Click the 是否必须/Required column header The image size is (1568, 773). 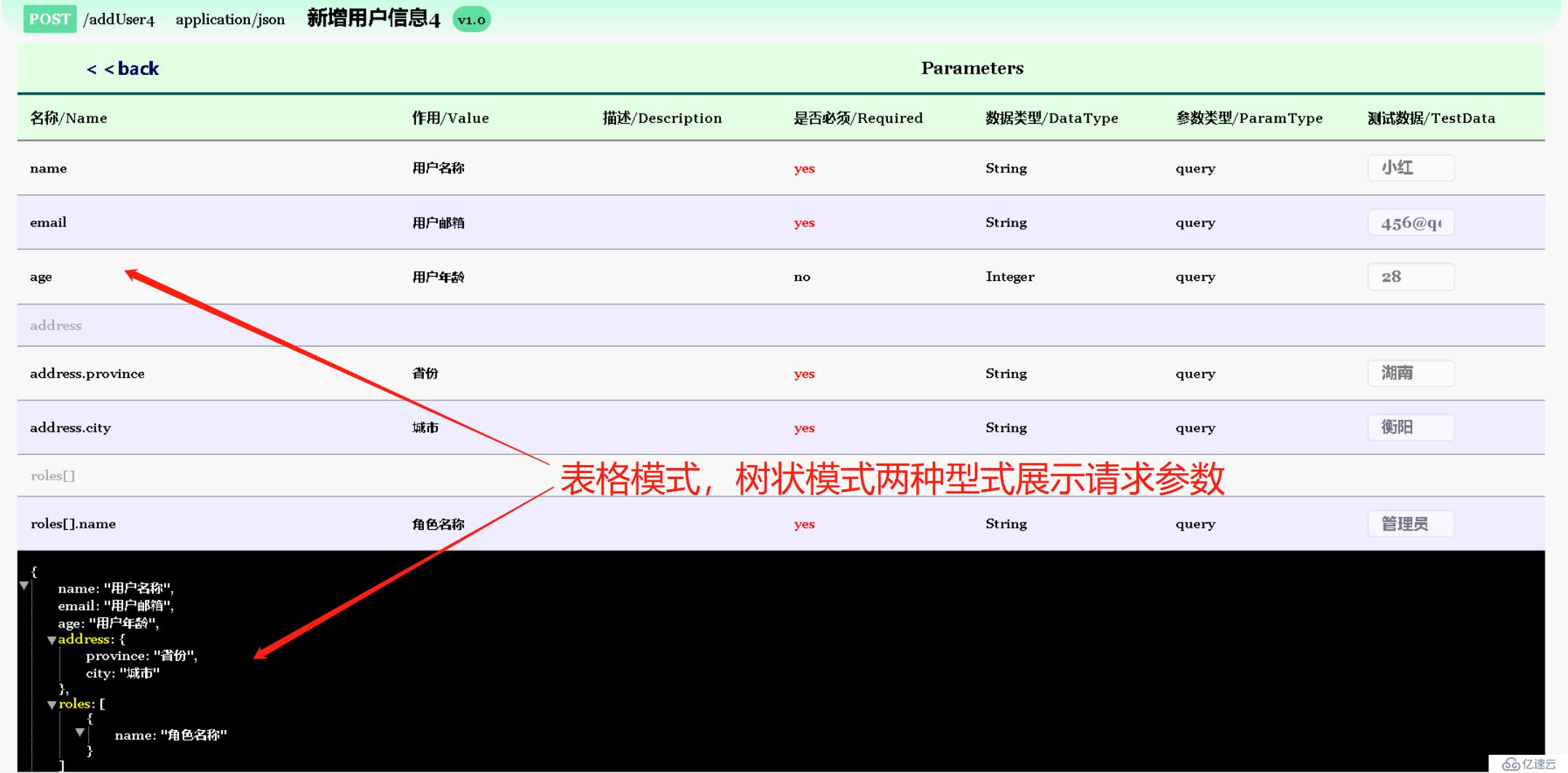858,118
